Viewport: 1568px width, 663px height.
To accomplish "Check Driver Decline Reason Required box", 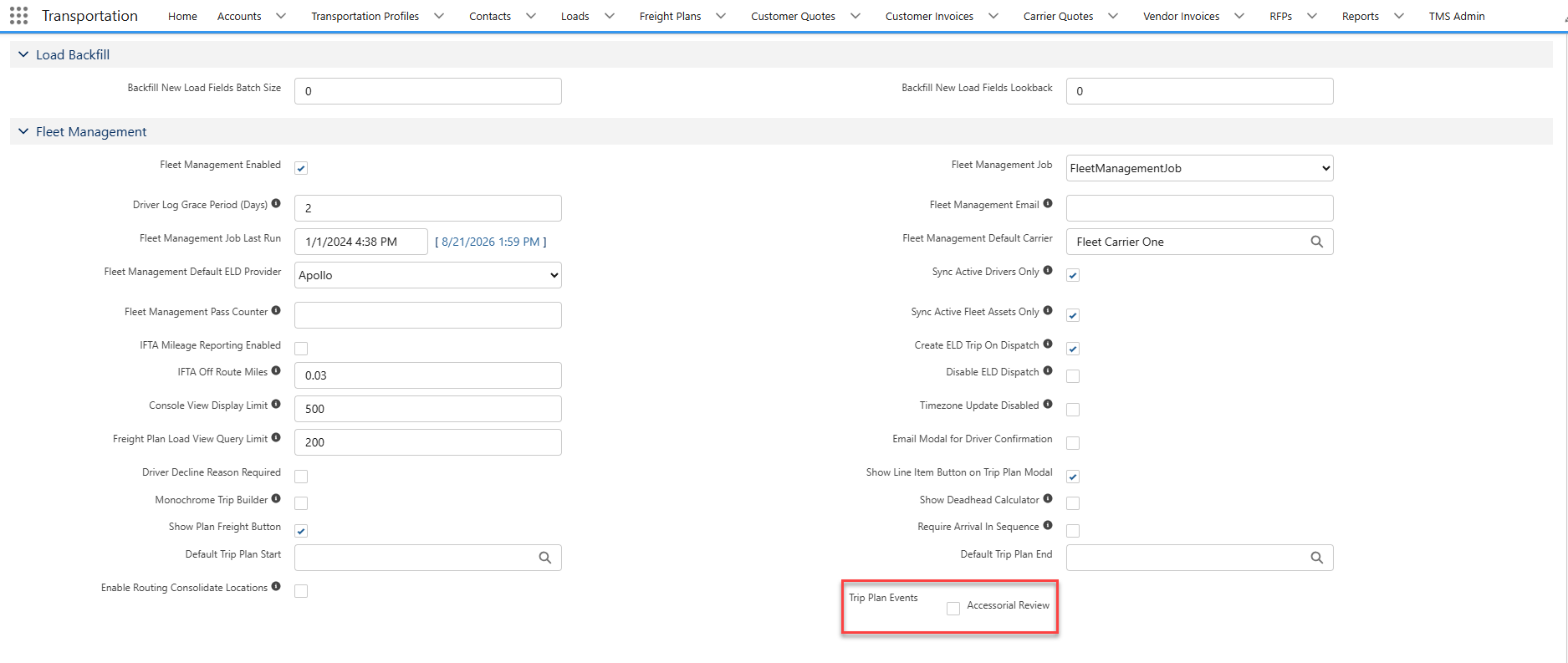I will (301, 477).
